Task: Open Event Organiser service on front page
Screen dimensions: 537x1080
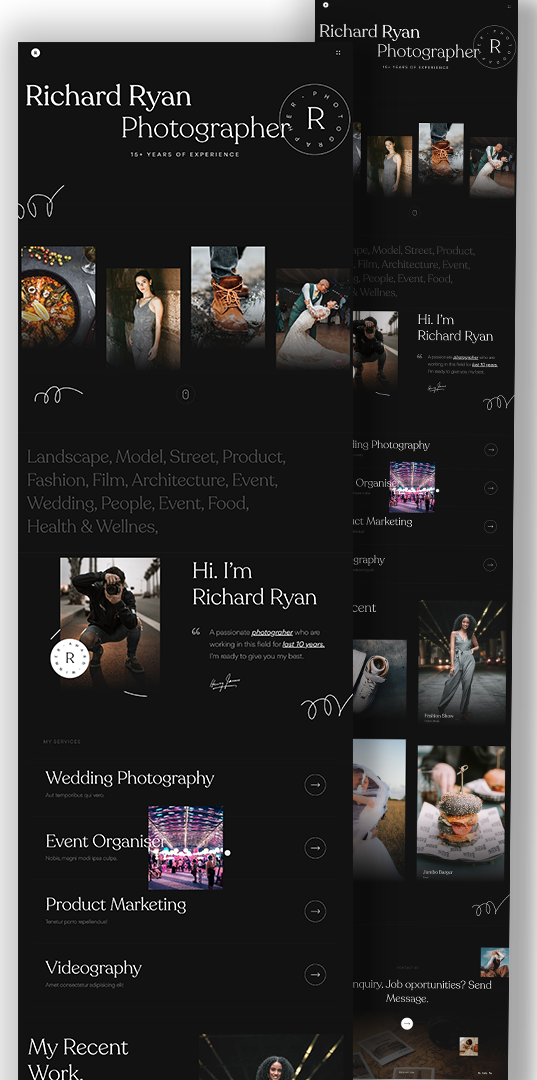Action: point(105,841)
